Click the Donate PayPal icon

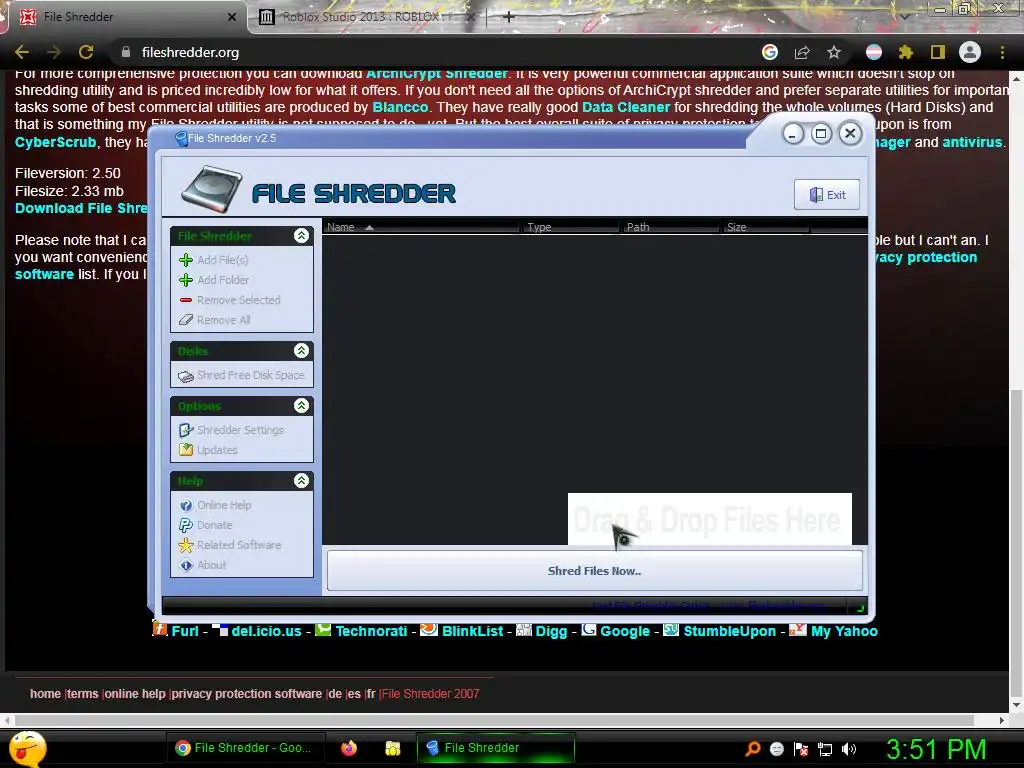(x=185, y=525)
